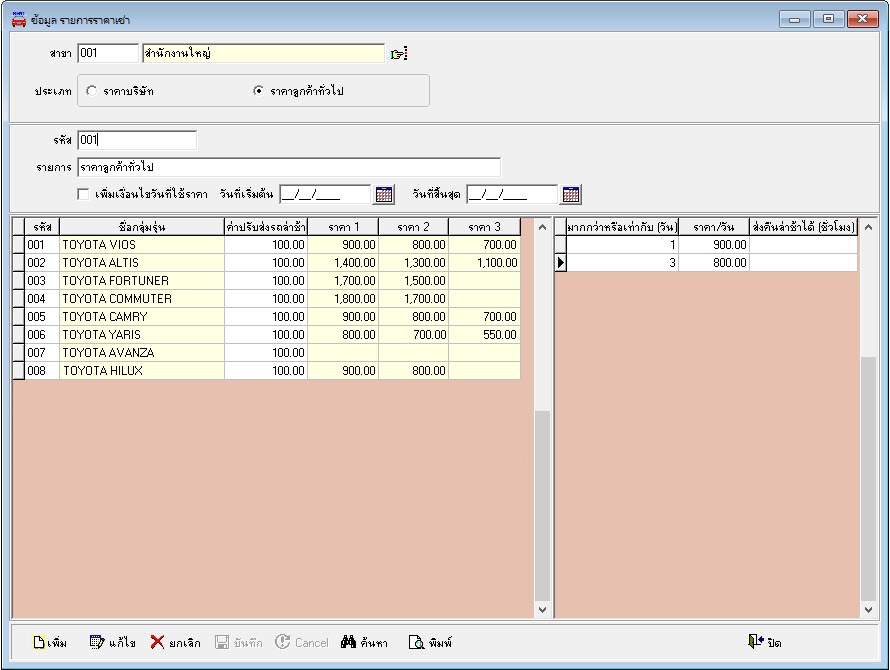Click the 800.00 ราคา/วัน cell in right grid
This screenshot has height=670, width=890.
714,262
